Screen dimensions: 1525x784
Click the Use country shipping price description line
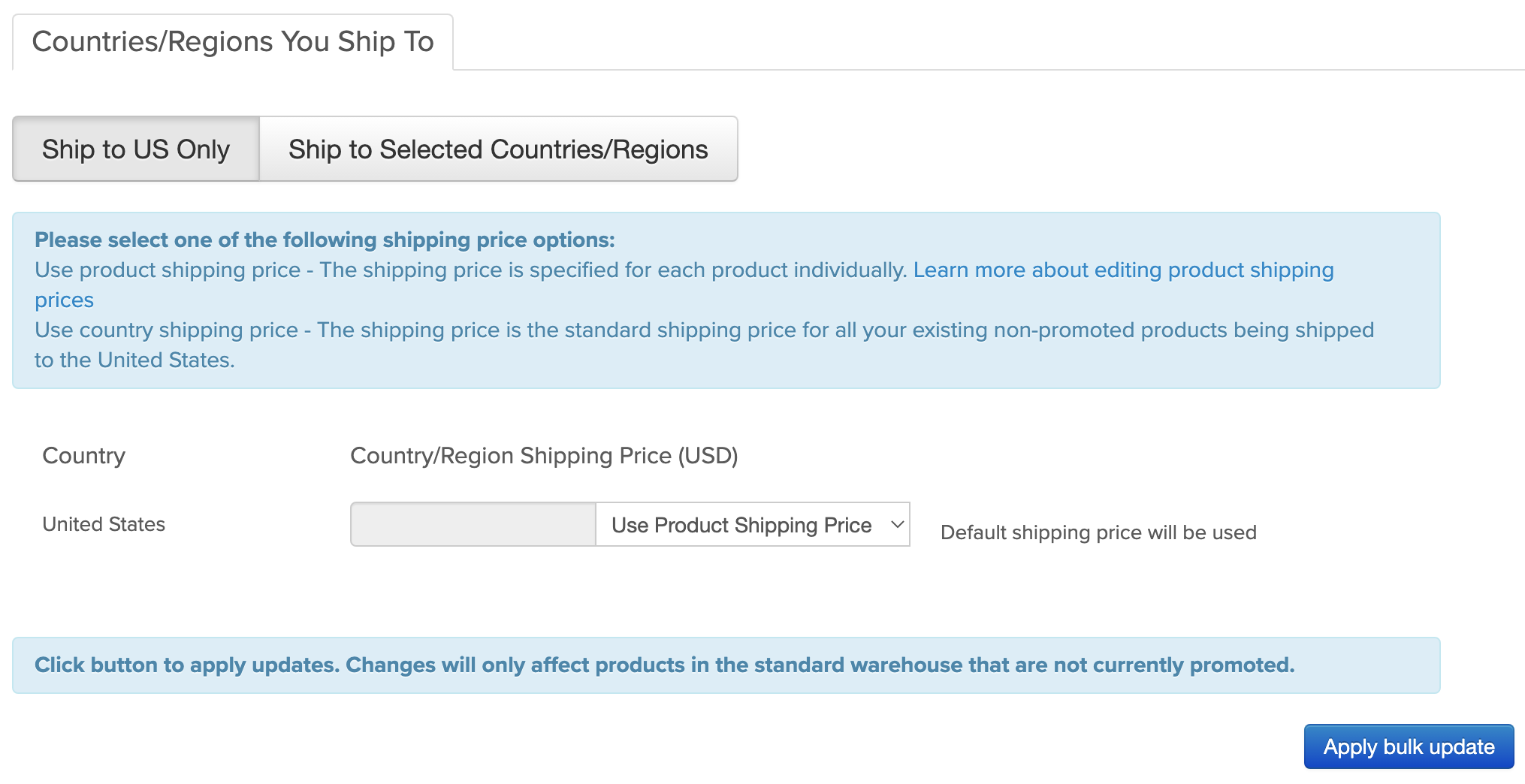pos(704,330)
